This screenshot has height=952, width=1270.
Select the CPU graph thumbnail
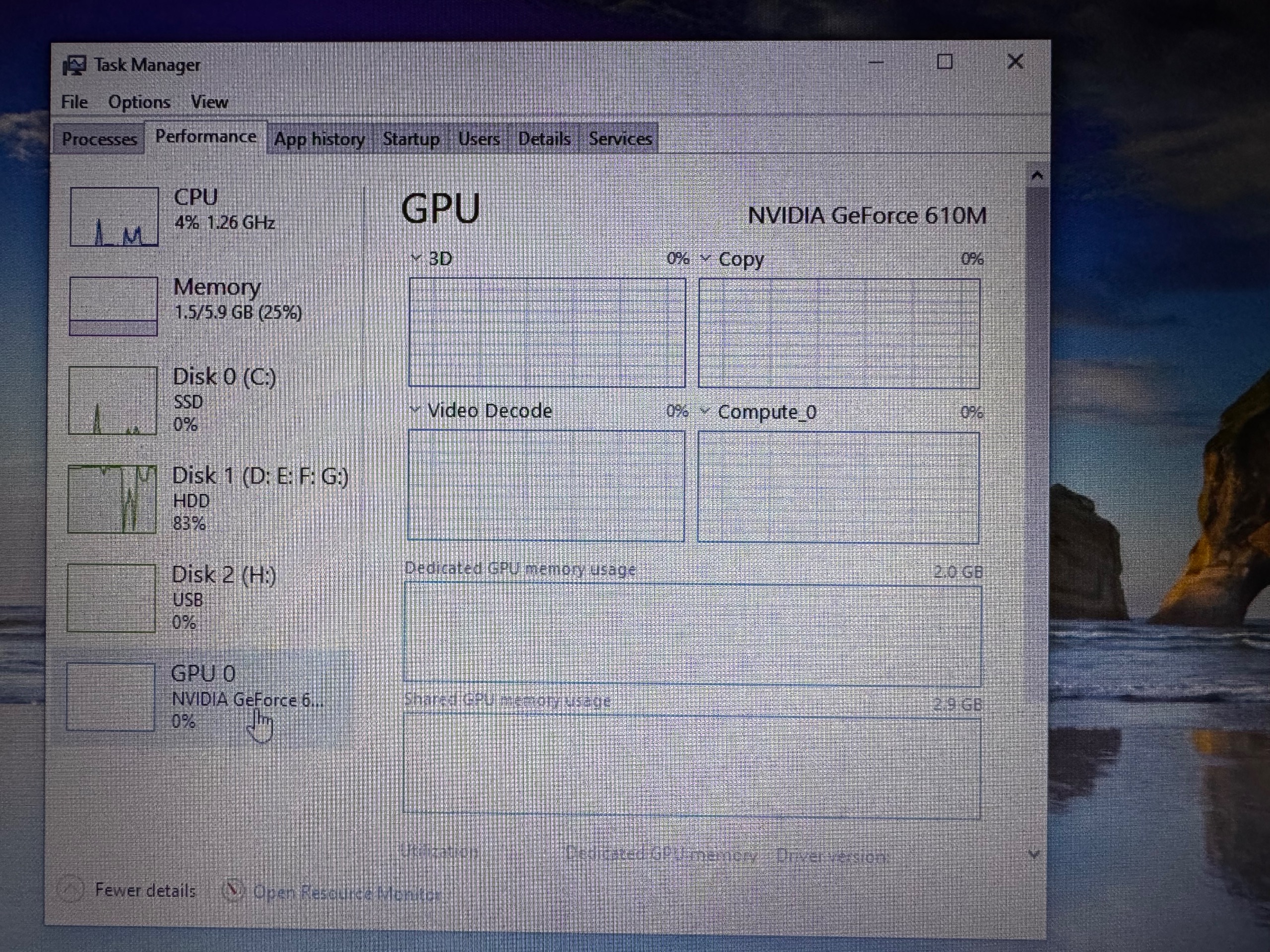tap(114, 217)
